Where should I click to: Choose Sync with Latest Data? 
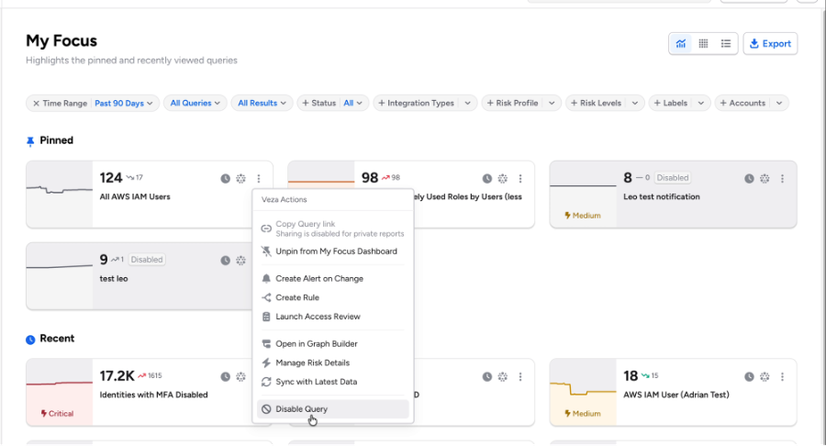(332, 382)
